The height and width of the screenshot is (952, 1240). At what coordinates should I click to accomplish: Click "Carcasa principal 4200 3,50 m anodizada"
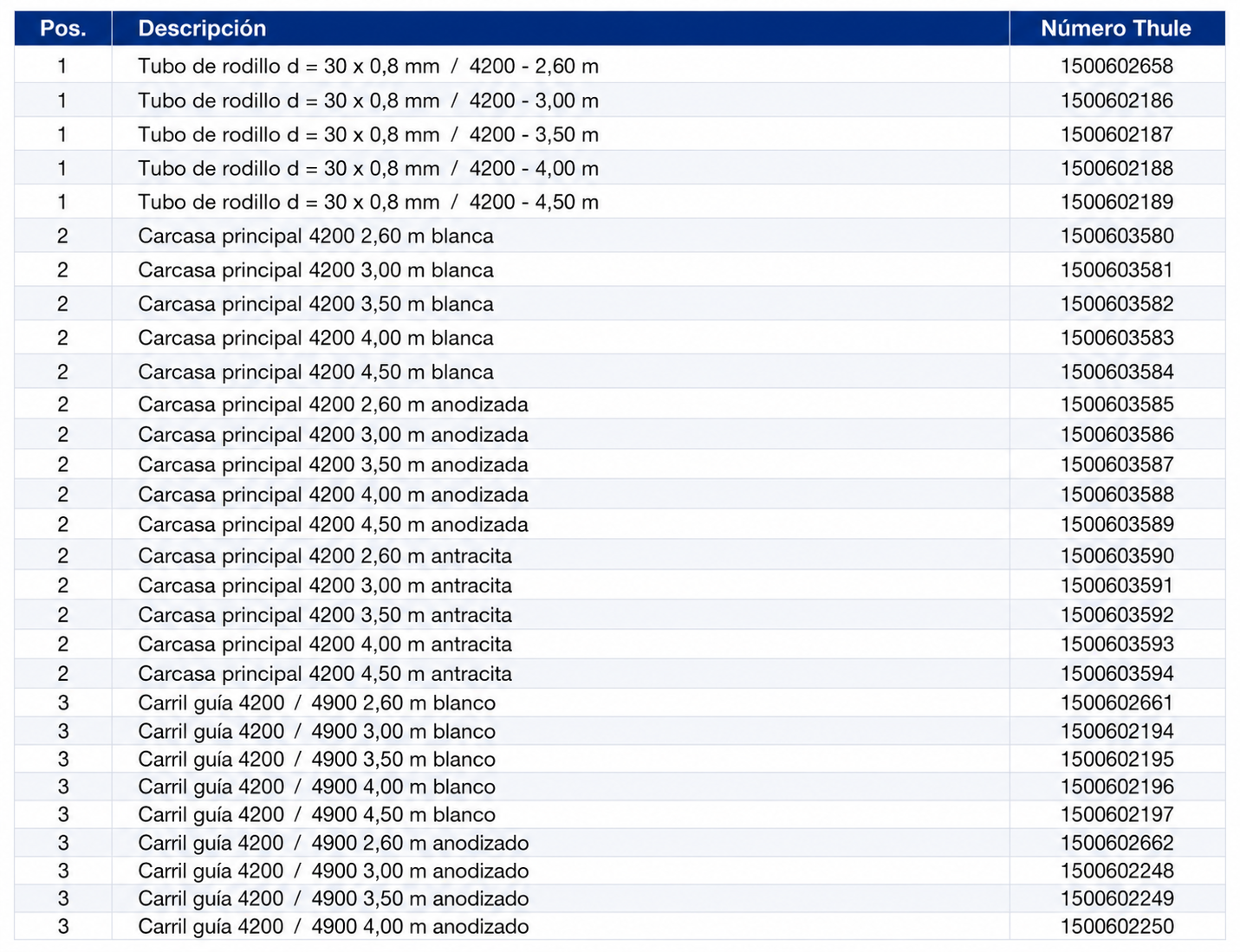click(x=334, y=464)
